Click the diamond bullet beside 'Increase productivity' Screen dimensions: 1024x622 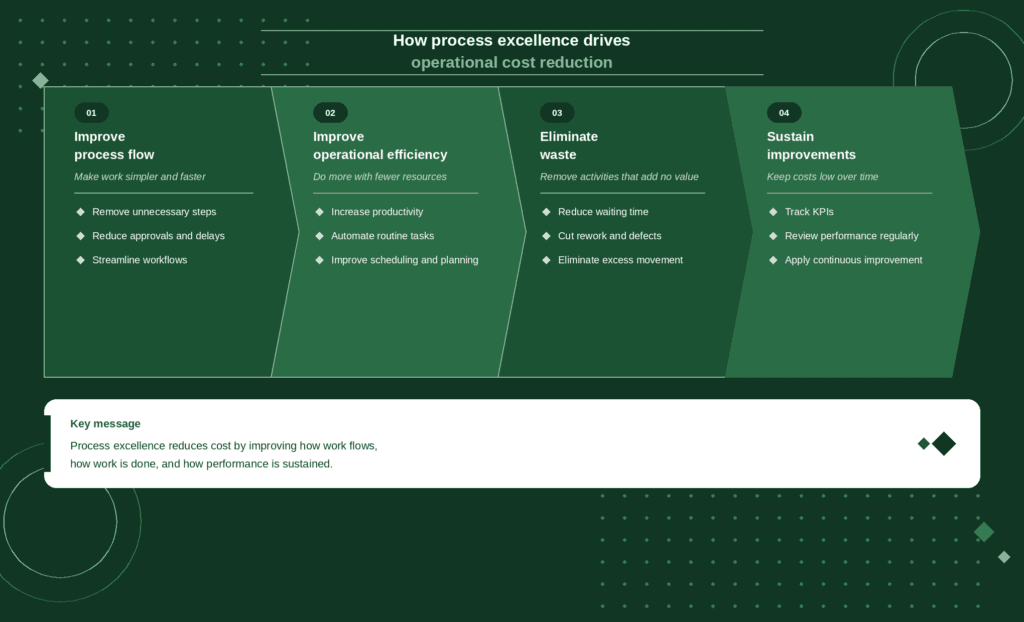[319, 212]
